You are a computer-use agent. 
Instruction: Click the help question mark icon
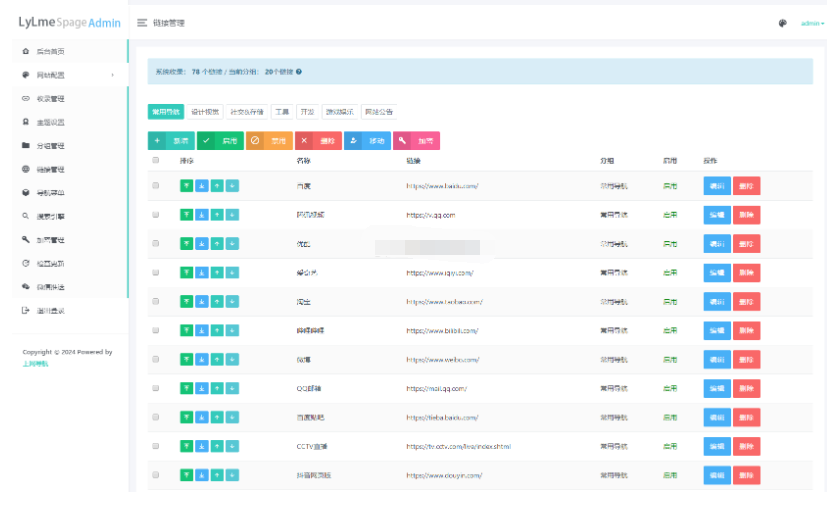pos(299,72)
